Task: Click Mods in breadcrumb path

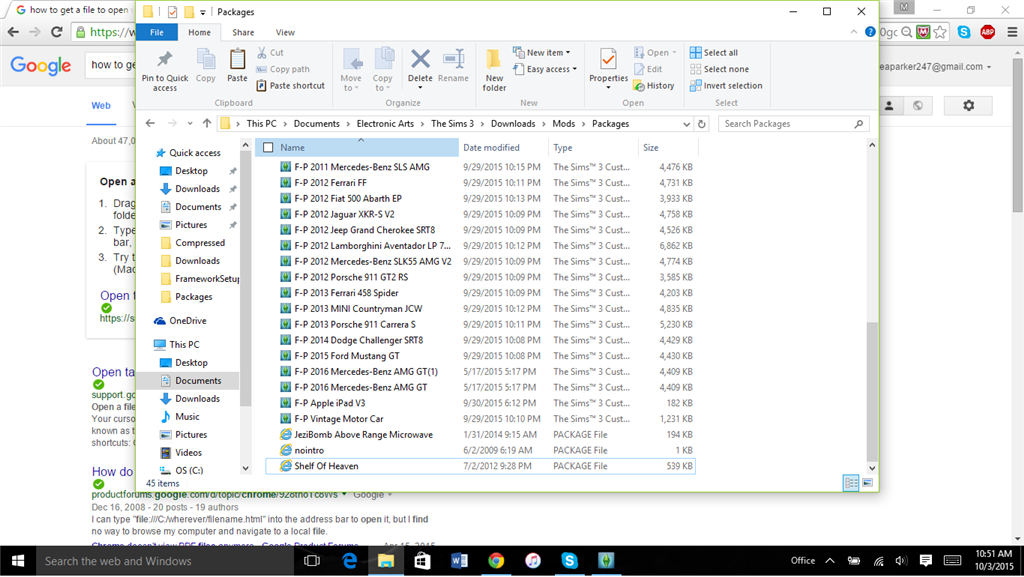Action: [x=563, y=123]
